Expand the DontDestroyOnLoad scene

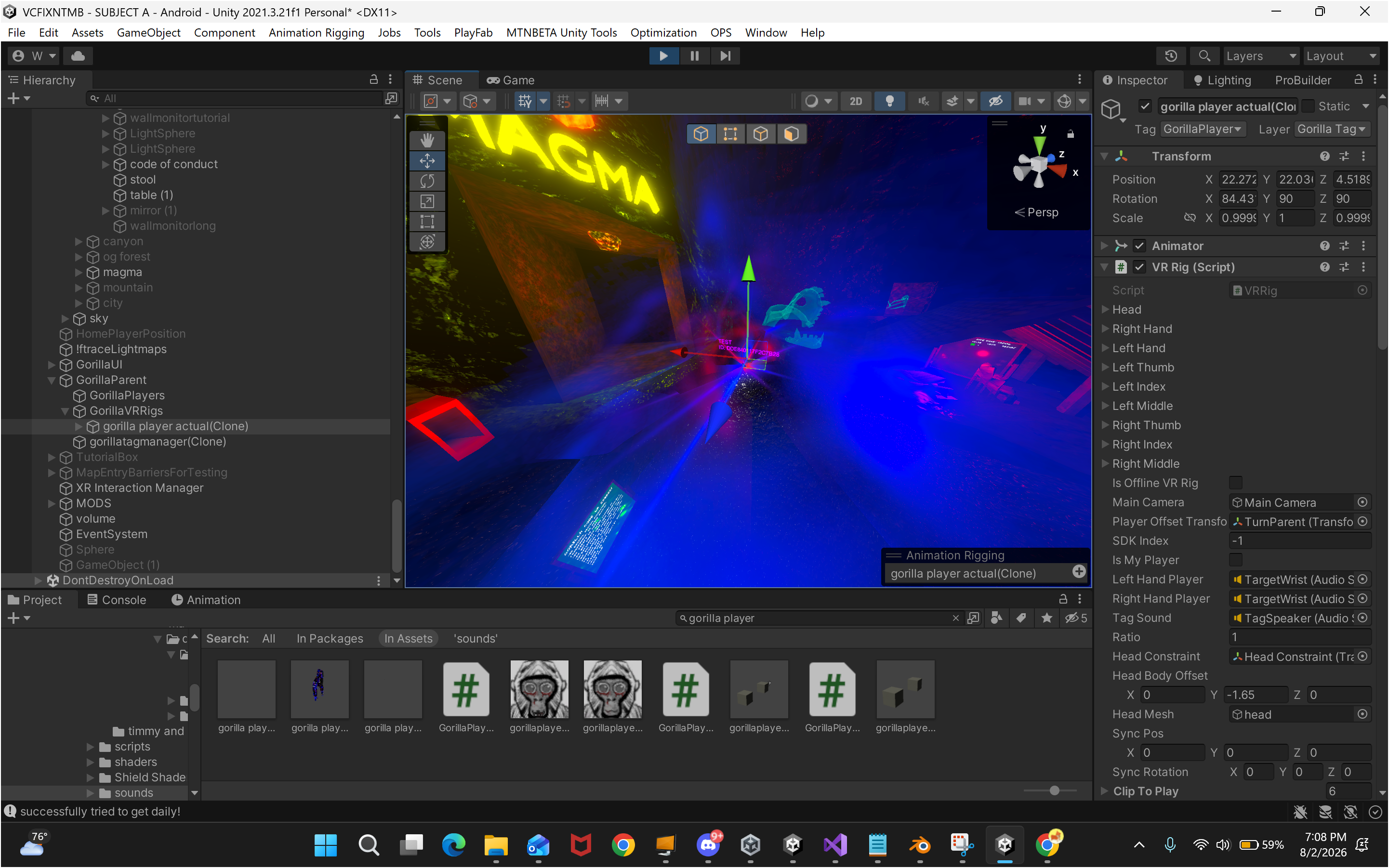38,580
